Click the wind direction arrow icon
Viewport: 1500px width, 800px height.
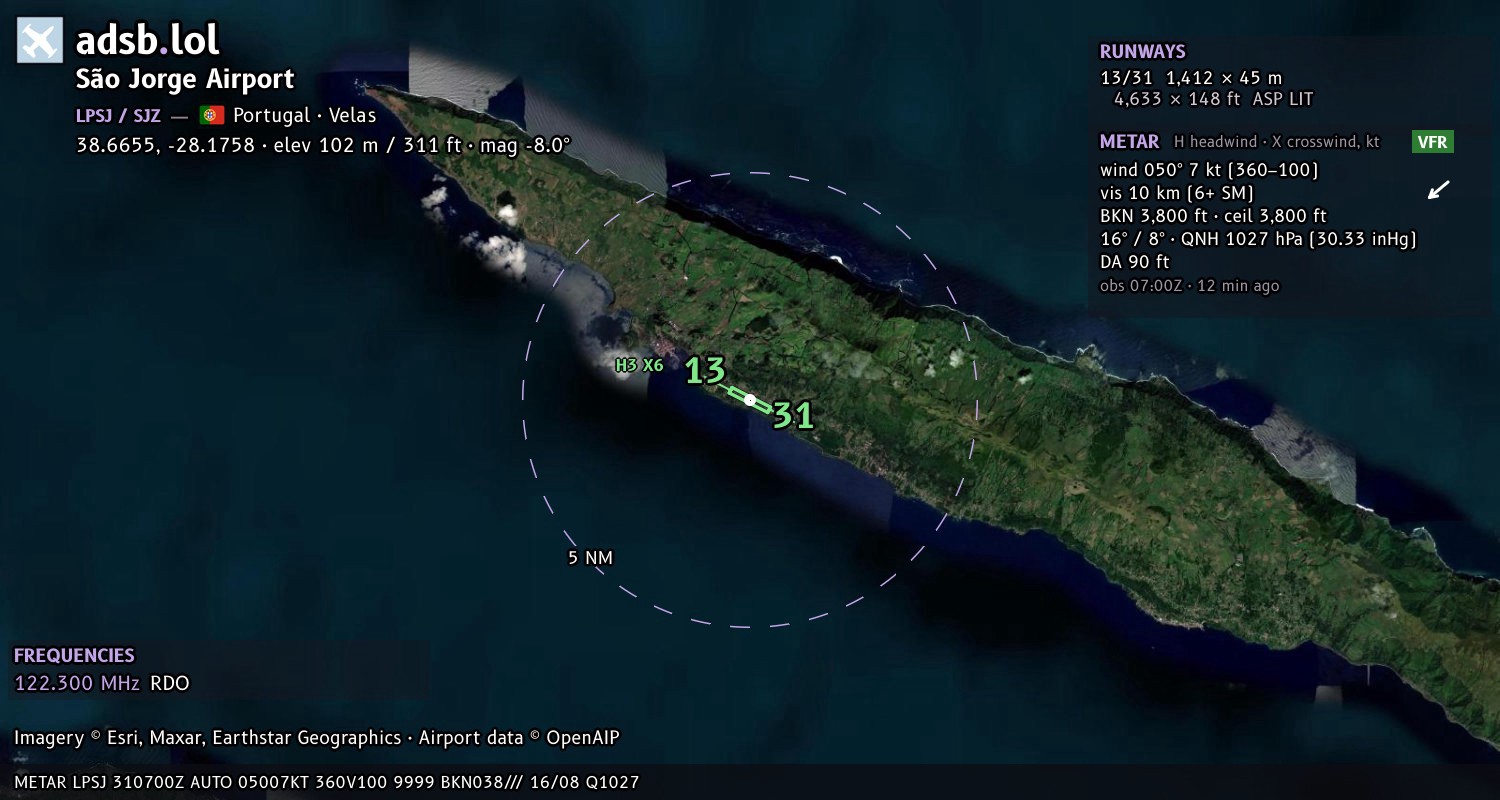(1438, 190)
